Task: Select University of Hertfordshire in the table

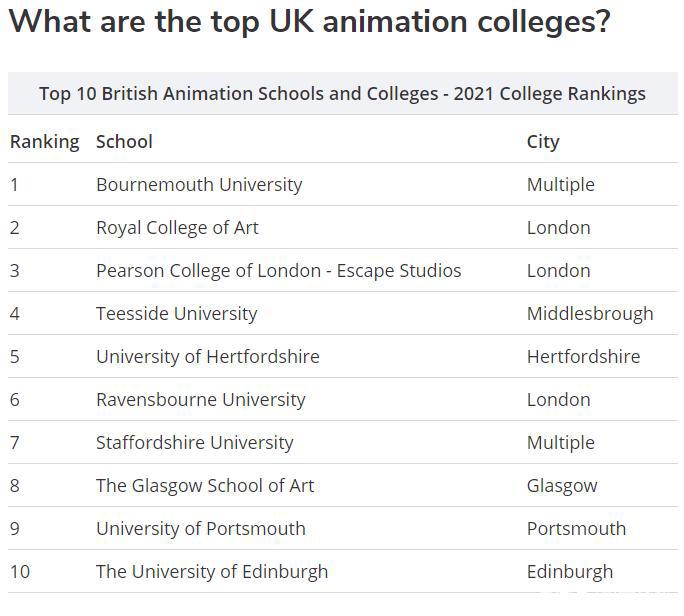Action: click(x=207, y=357)
